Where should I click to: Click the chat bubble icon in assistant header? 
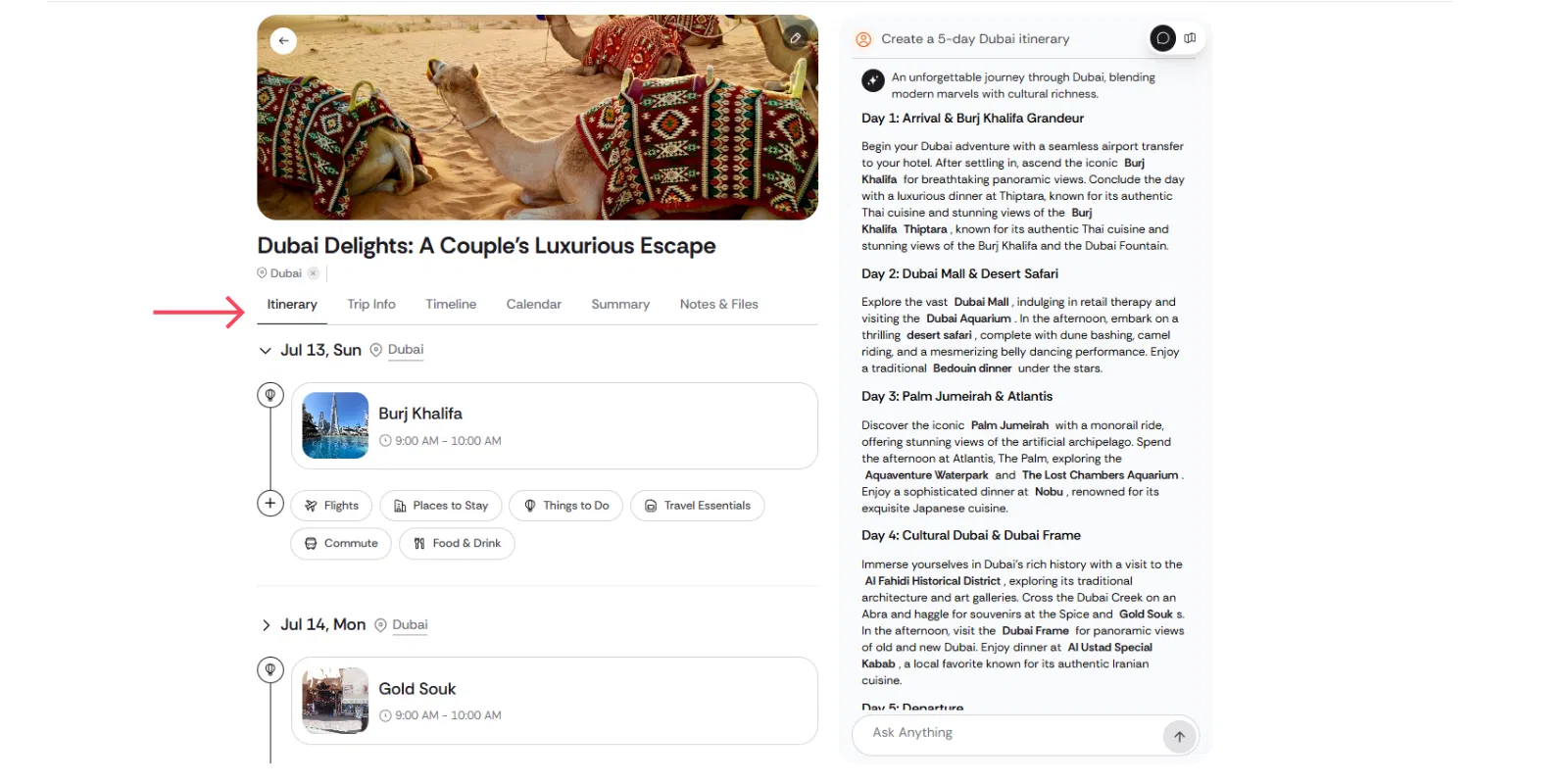coord(1162,38)
